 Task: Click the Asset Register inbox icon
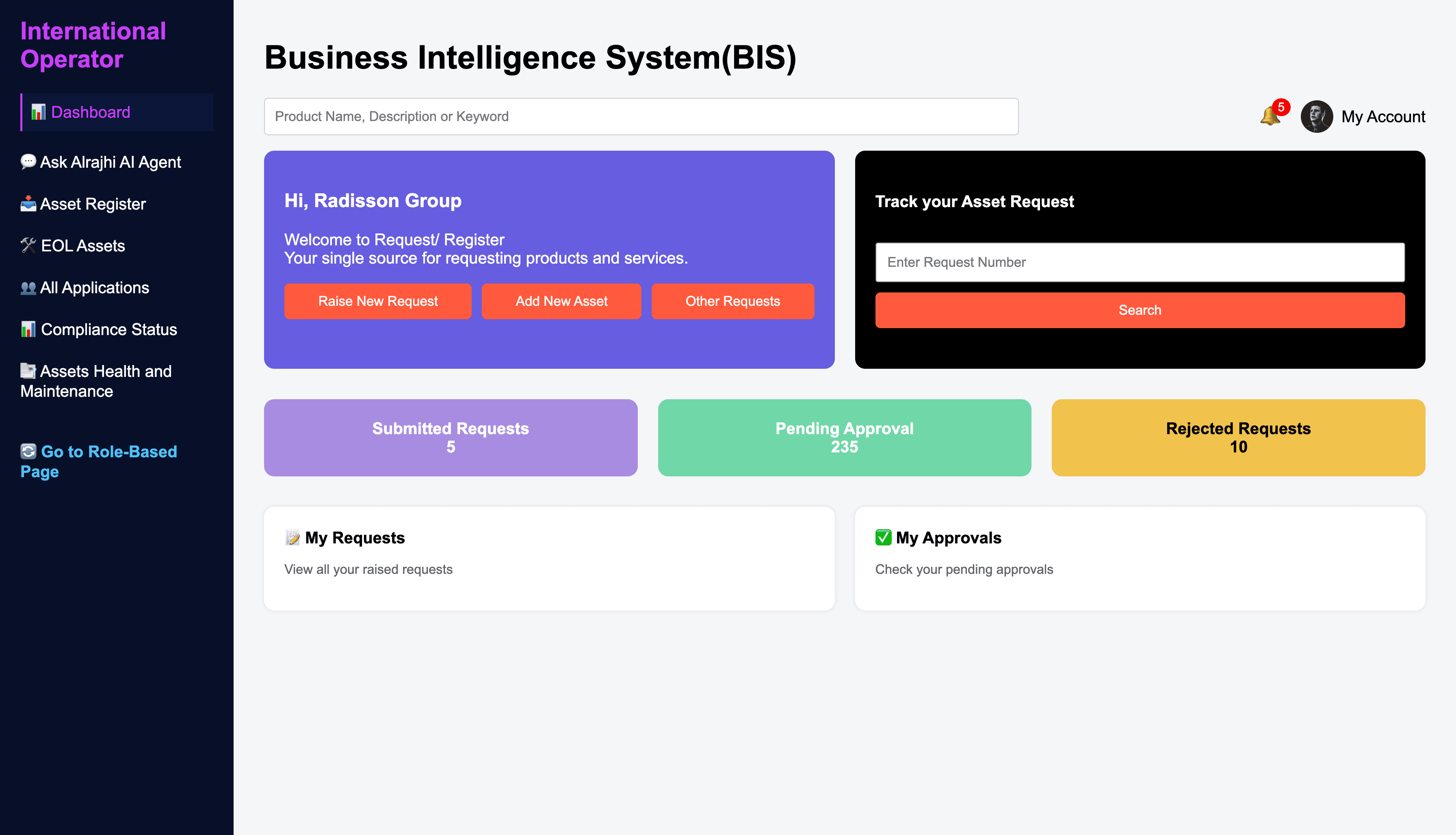[28, 203]
